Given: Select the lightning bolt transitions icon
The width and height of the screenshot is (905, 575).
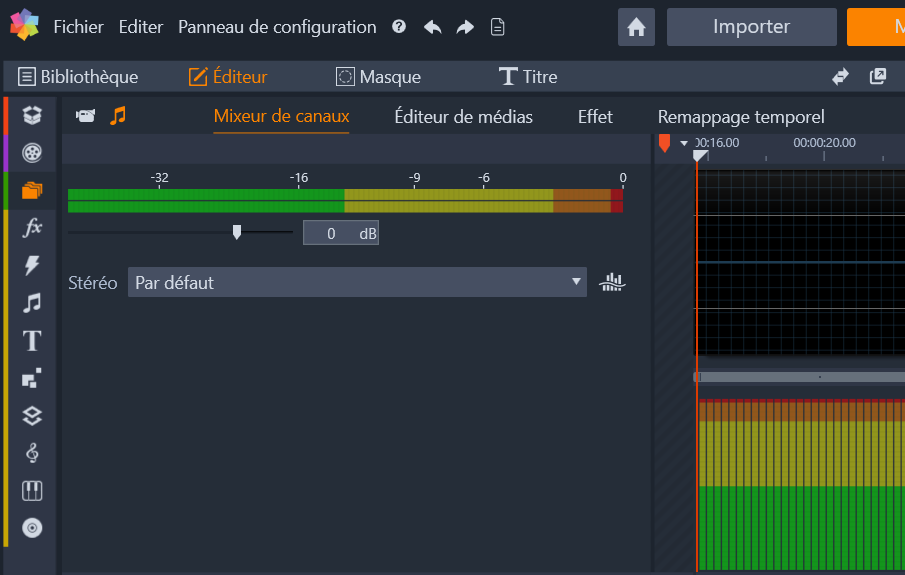Looking at the screenshot, I should (x=32, y=265).
